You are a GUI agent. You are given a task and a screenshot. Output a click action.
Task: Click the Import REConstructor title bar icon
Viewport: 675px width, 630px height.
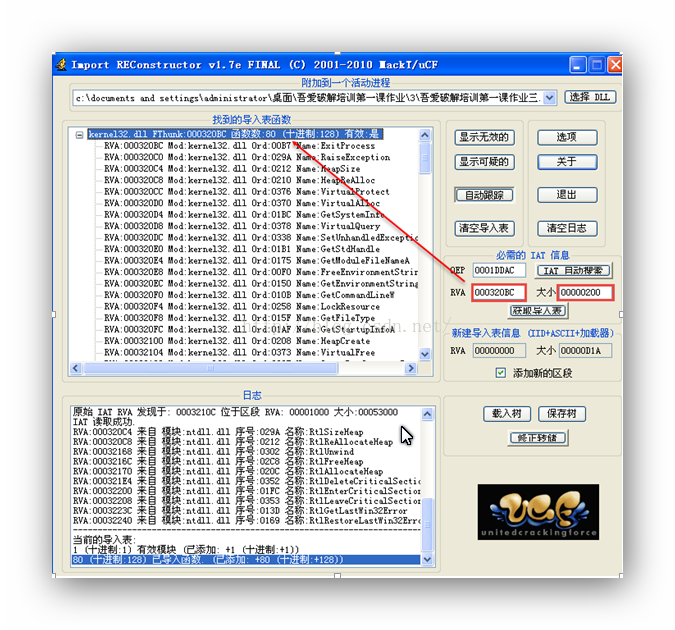point(62,65)
